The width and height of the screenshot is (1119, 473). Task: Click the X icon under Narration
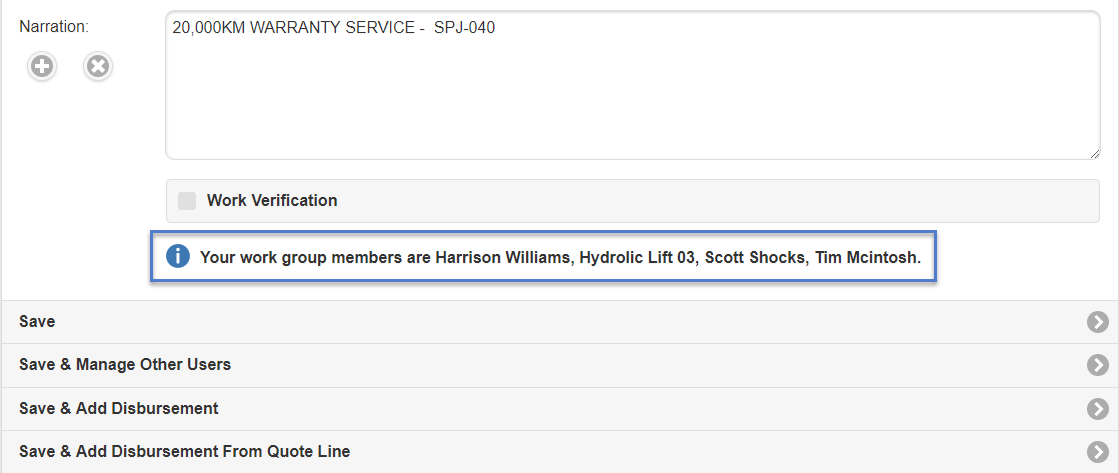97,67
